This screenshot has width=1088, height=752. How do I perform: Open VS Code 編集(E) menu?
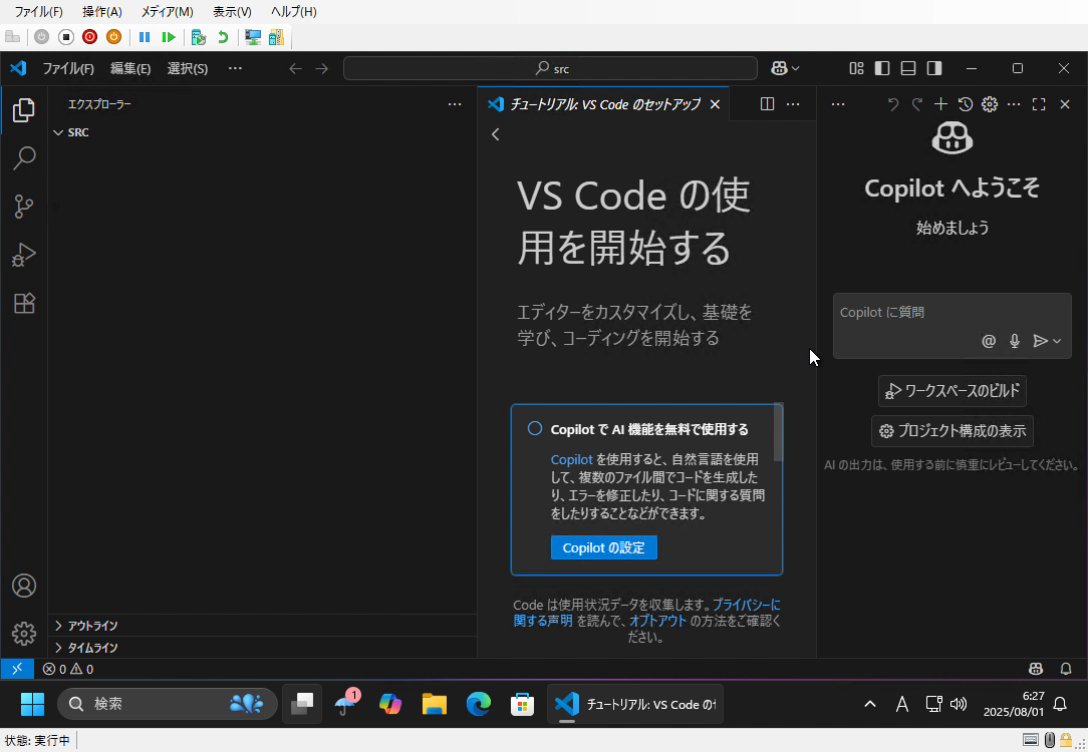click(x=130, y=68)
